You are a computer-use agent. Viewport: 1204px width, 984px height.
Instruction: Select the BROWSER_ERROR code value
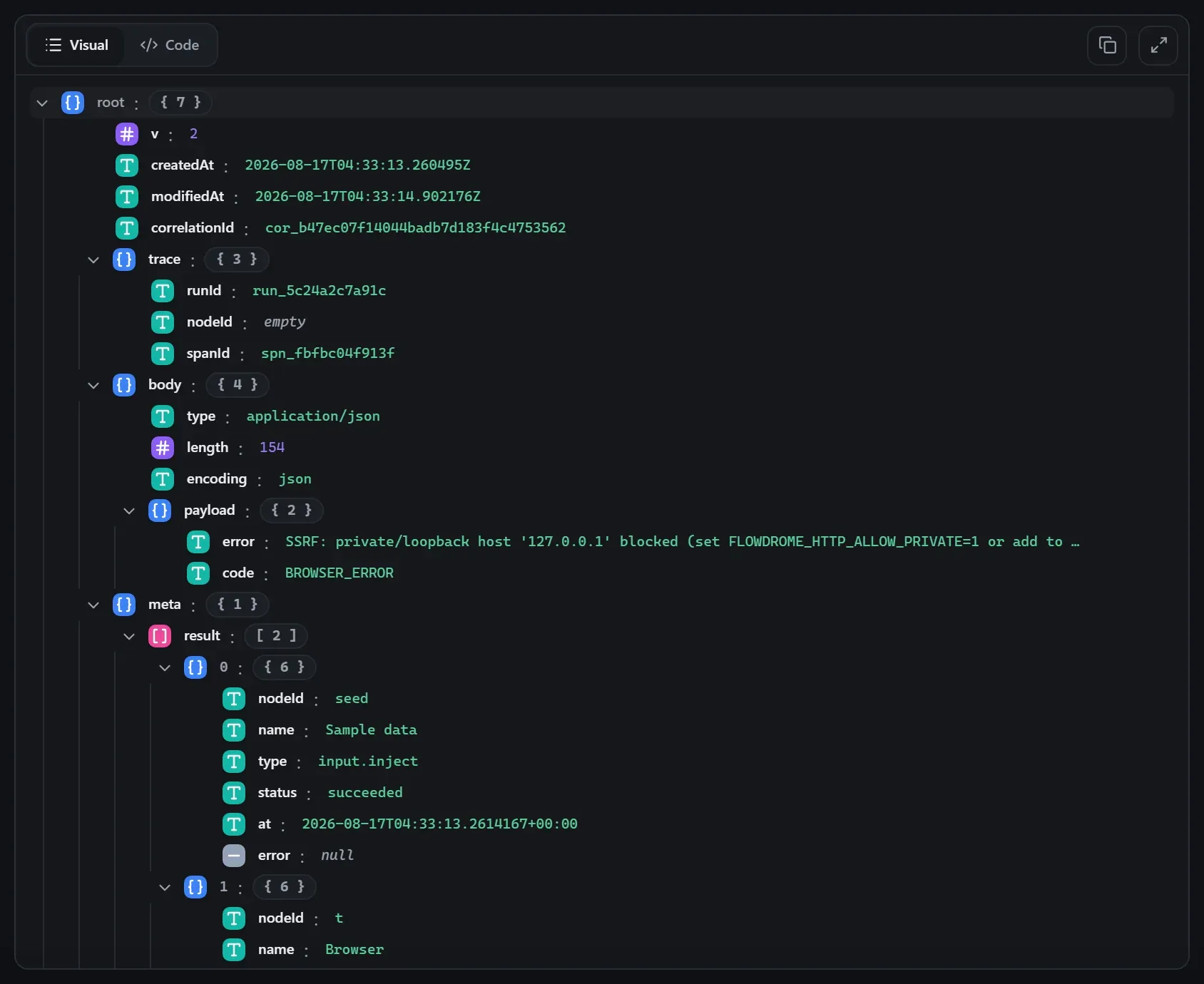pyautogui.click(x=340, y=573)
